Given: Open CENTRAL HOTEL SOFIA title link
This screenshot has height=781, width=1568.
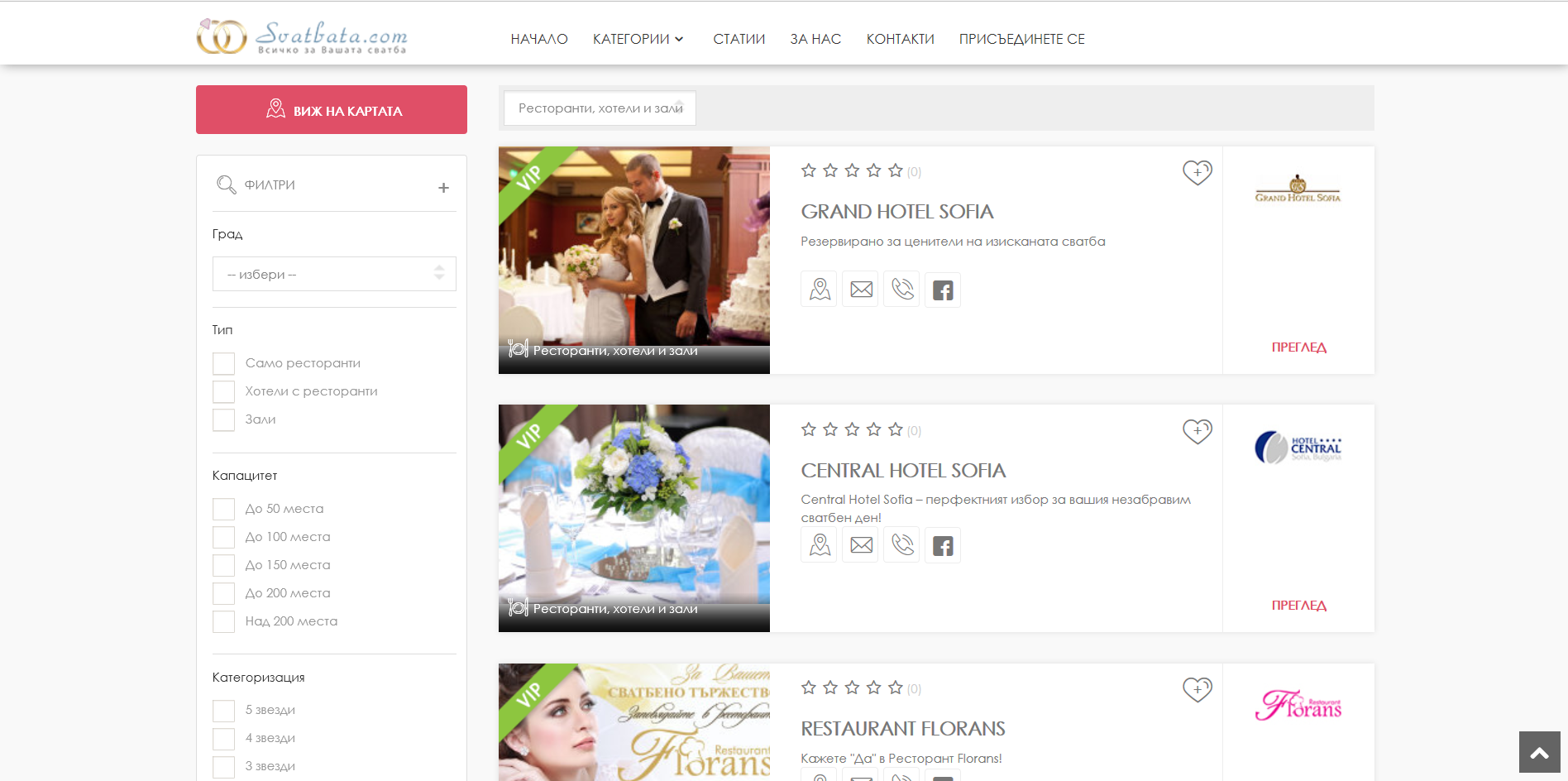Looking at the screenshot, I should click(x=903, y=471).
